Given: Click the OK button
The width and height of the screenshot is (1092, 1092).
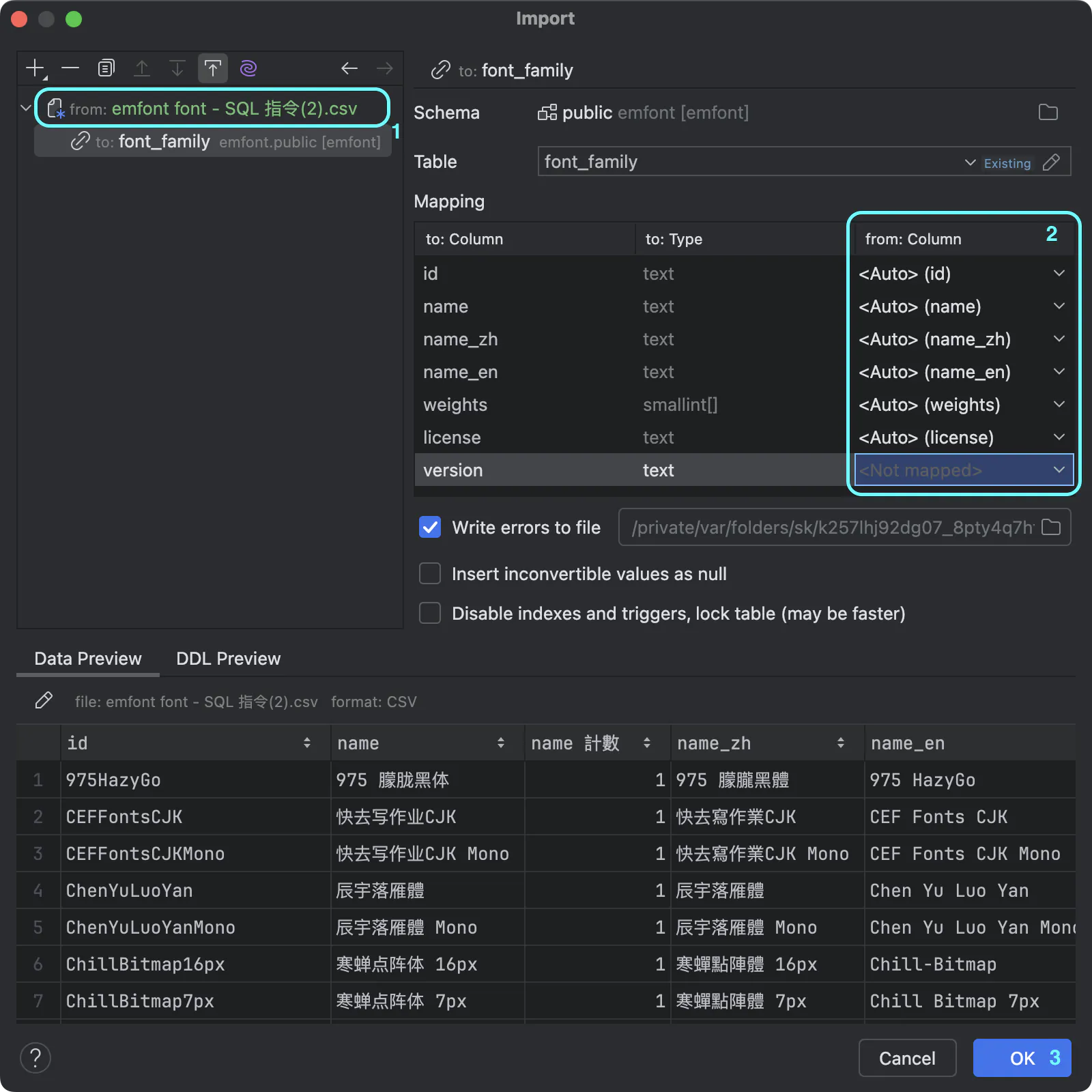Looking at the screenshot, I should [x=1022, y=1058].
